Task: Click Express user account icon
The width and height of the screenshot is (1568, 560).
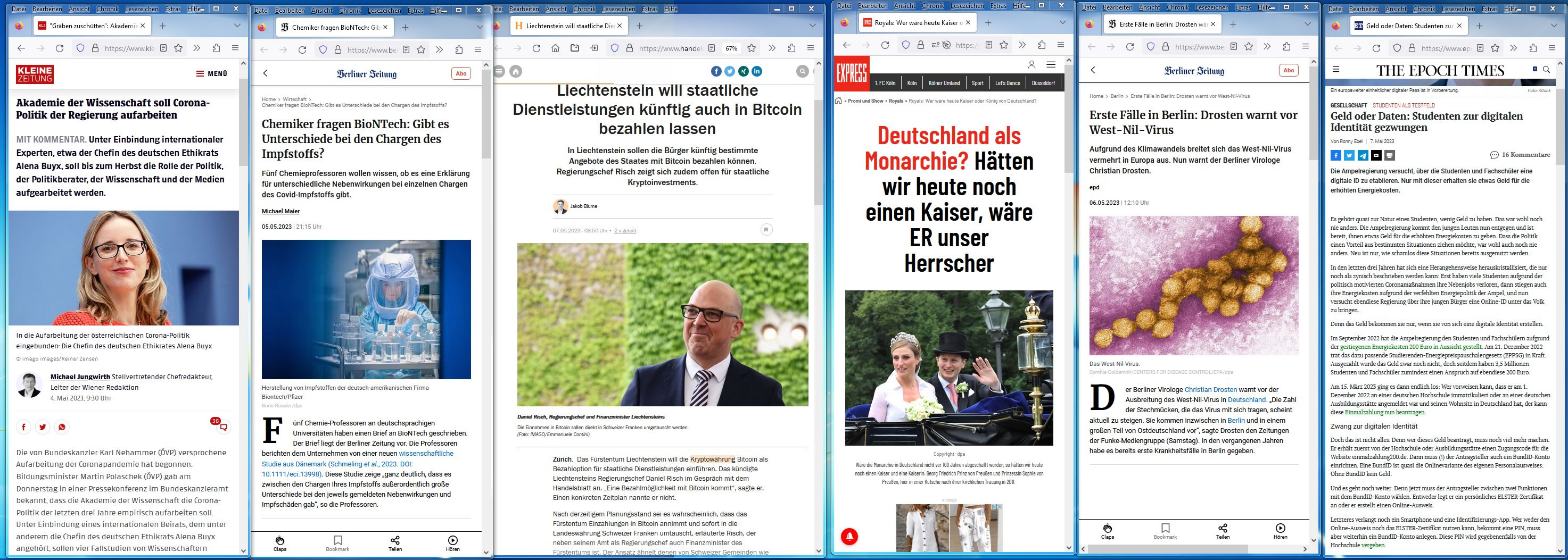Action: 1031,64
